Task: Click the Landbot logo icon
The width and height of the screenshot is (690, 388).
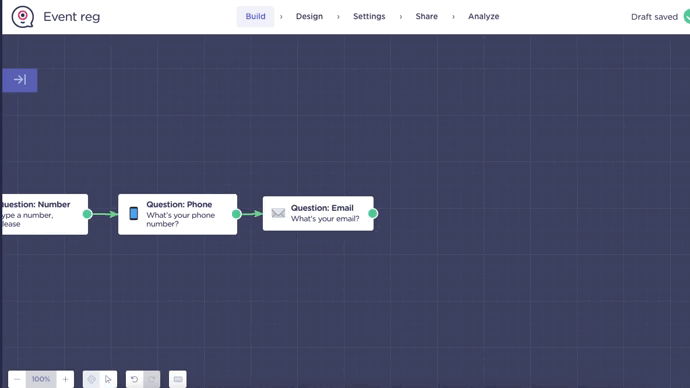Action: 22,17
